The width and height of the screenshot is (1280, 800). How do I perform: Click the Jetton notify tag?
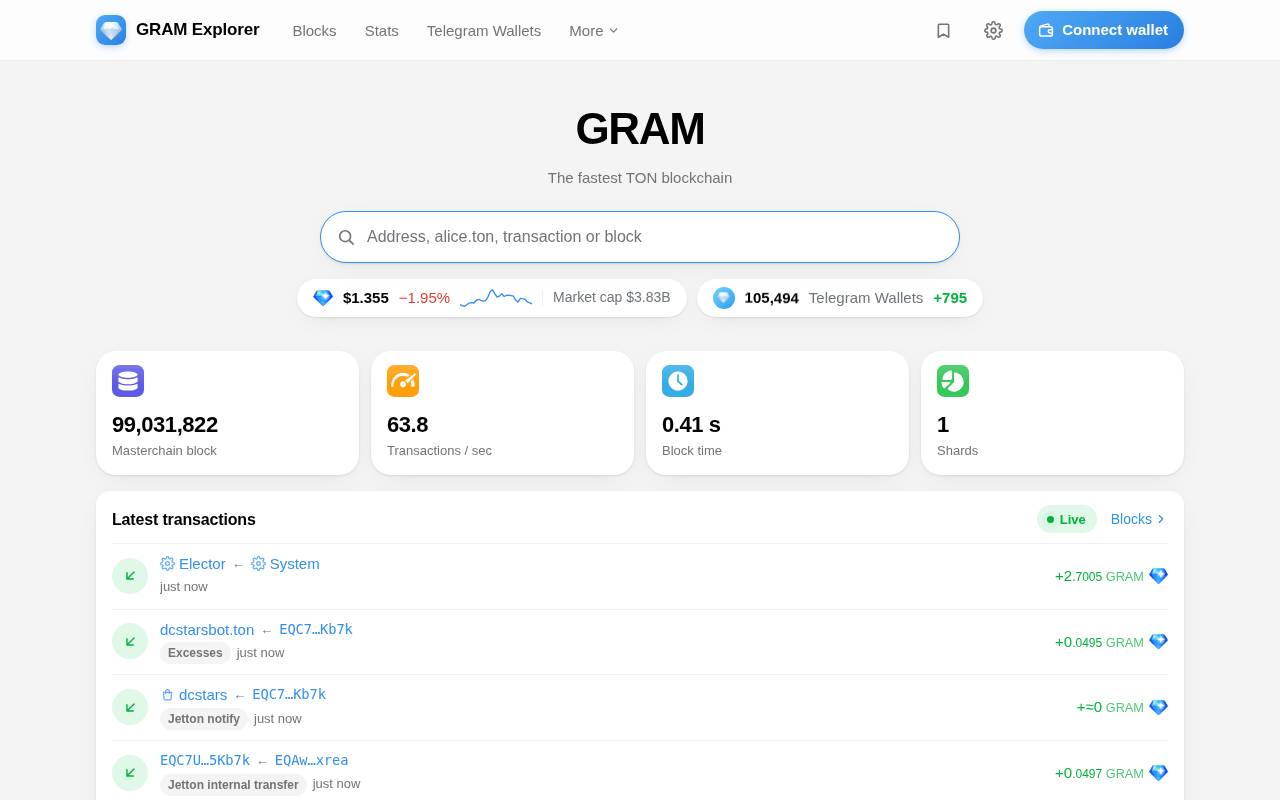tap(204, 719)
